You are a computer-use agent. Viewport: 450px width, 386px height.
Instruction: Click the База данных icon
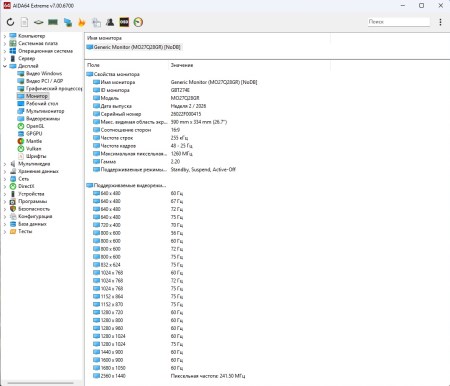[x=13, y=224]
